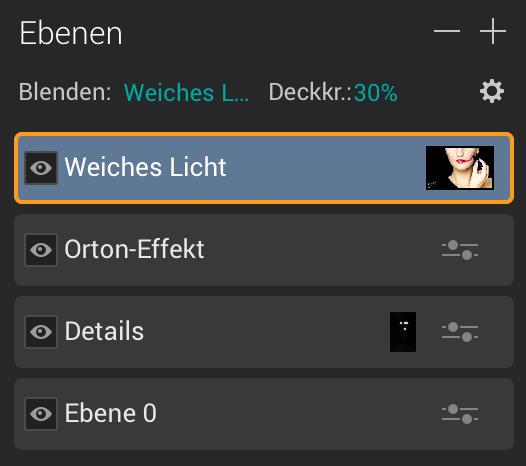Click the plus icon to add a layer
Viewport: 526px width, 466px height.
492,31
